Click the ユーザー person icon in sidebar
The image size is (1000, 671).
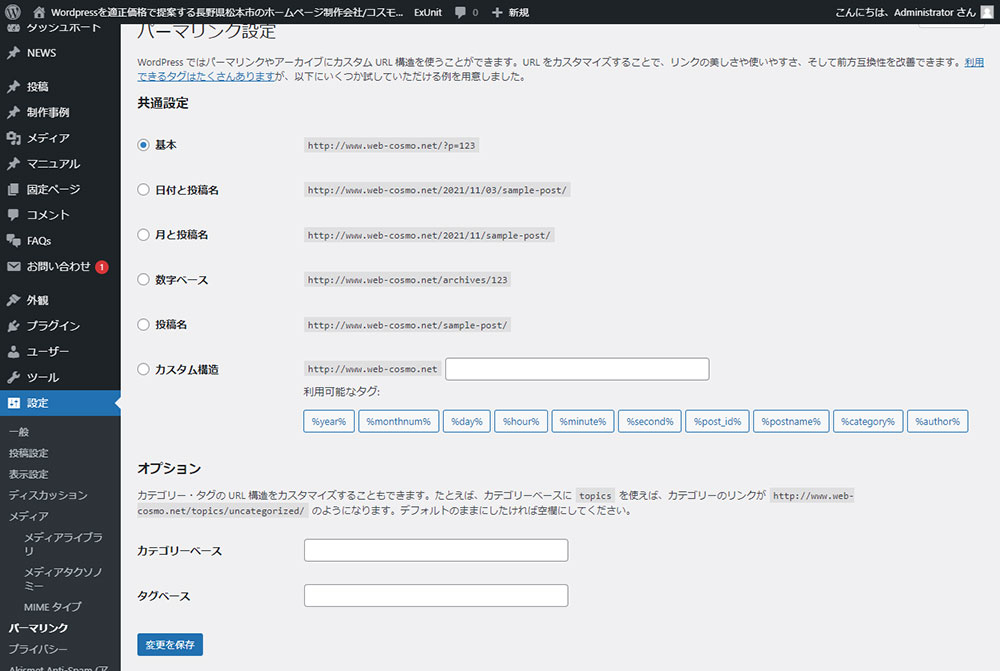click(13, 352)
